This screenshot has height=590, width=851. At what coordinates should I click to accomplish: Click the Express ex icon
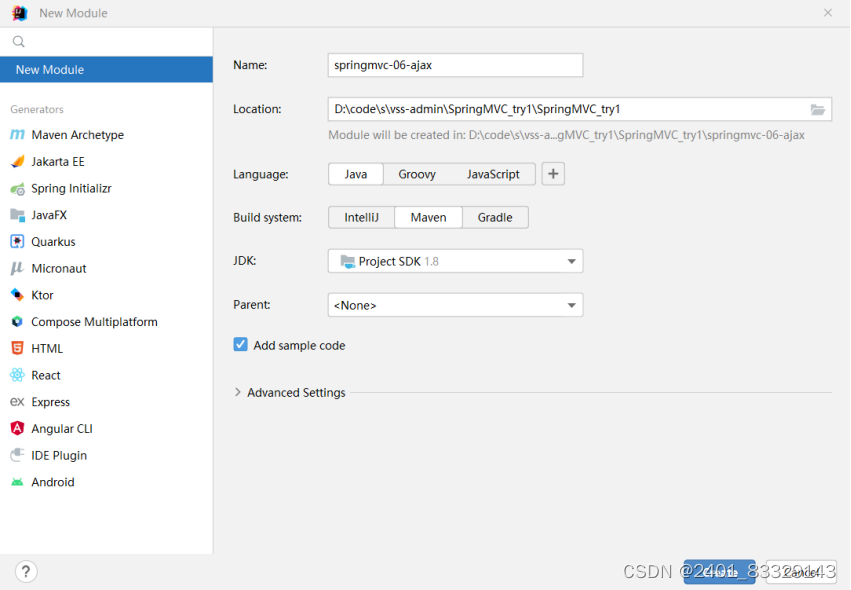17,402
